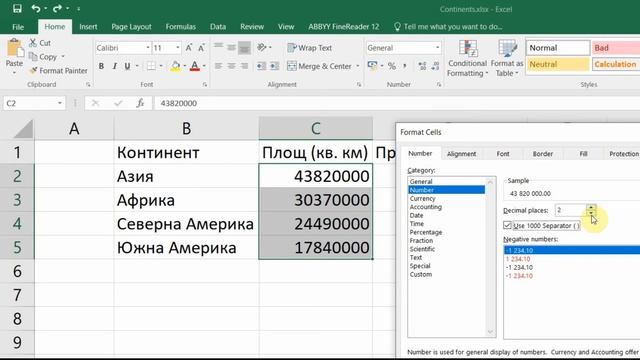The image size is (640, 360).
Task: Select the Neutral cell style
Action: 558,64
